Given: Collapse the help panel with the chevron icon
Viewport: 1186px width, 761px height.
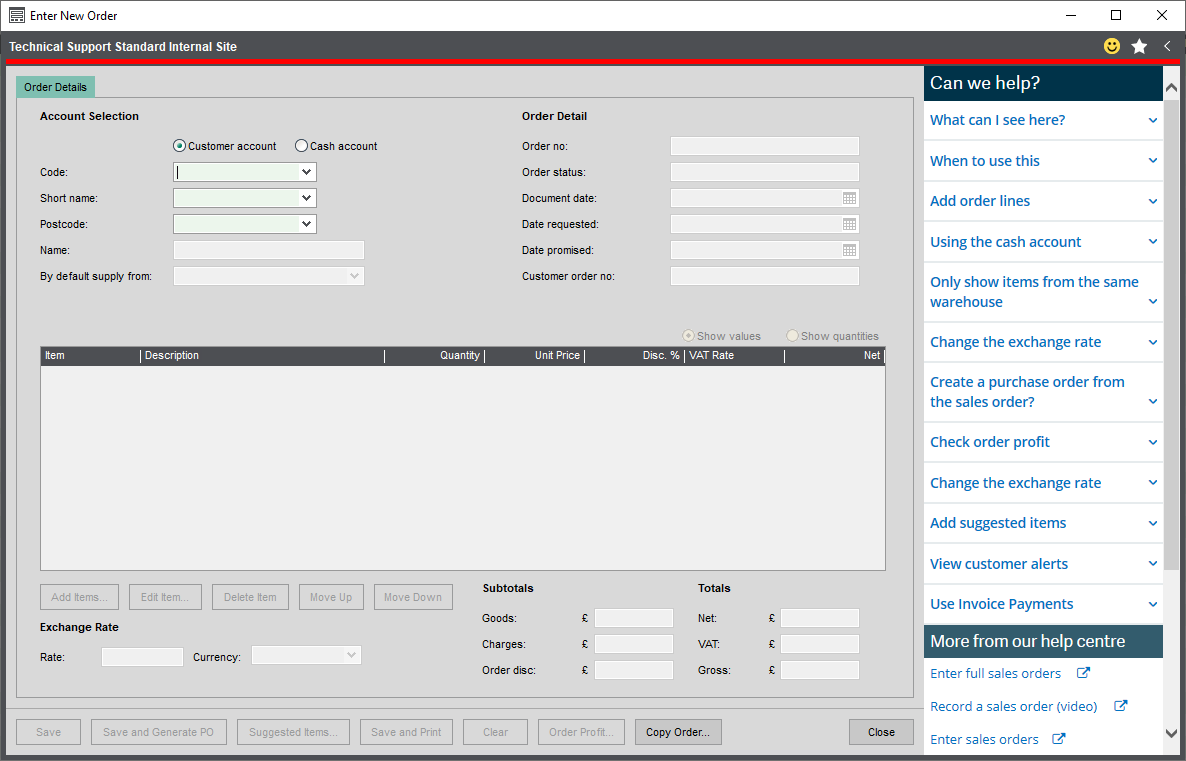Looking at the screenshot, I should pyautogui.click(x=1166, y=46).
